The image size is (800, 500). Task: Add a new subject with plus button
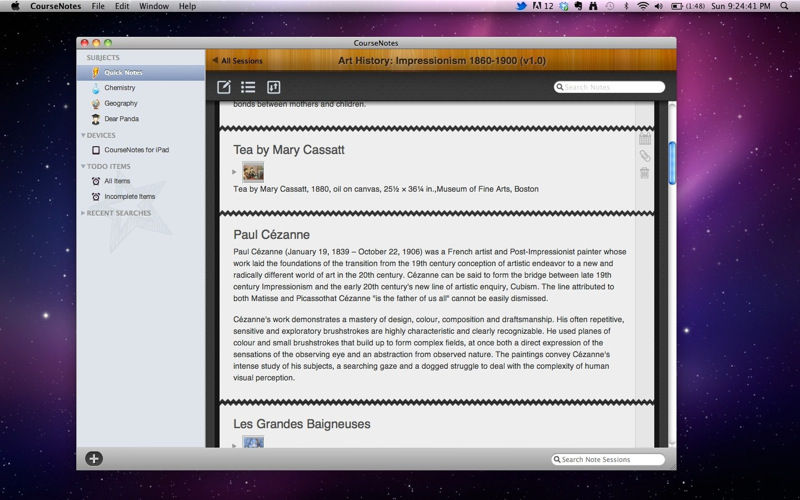94,459
